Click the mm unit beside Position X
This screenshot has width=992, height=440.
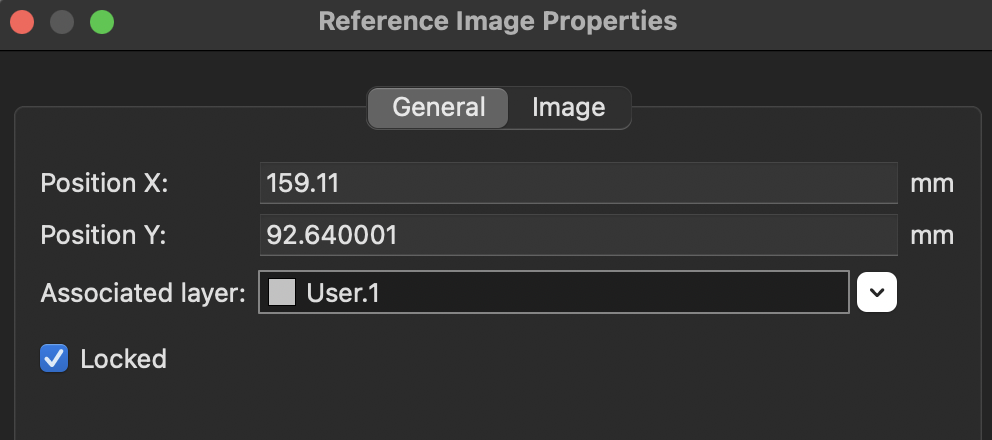(931, 184)
